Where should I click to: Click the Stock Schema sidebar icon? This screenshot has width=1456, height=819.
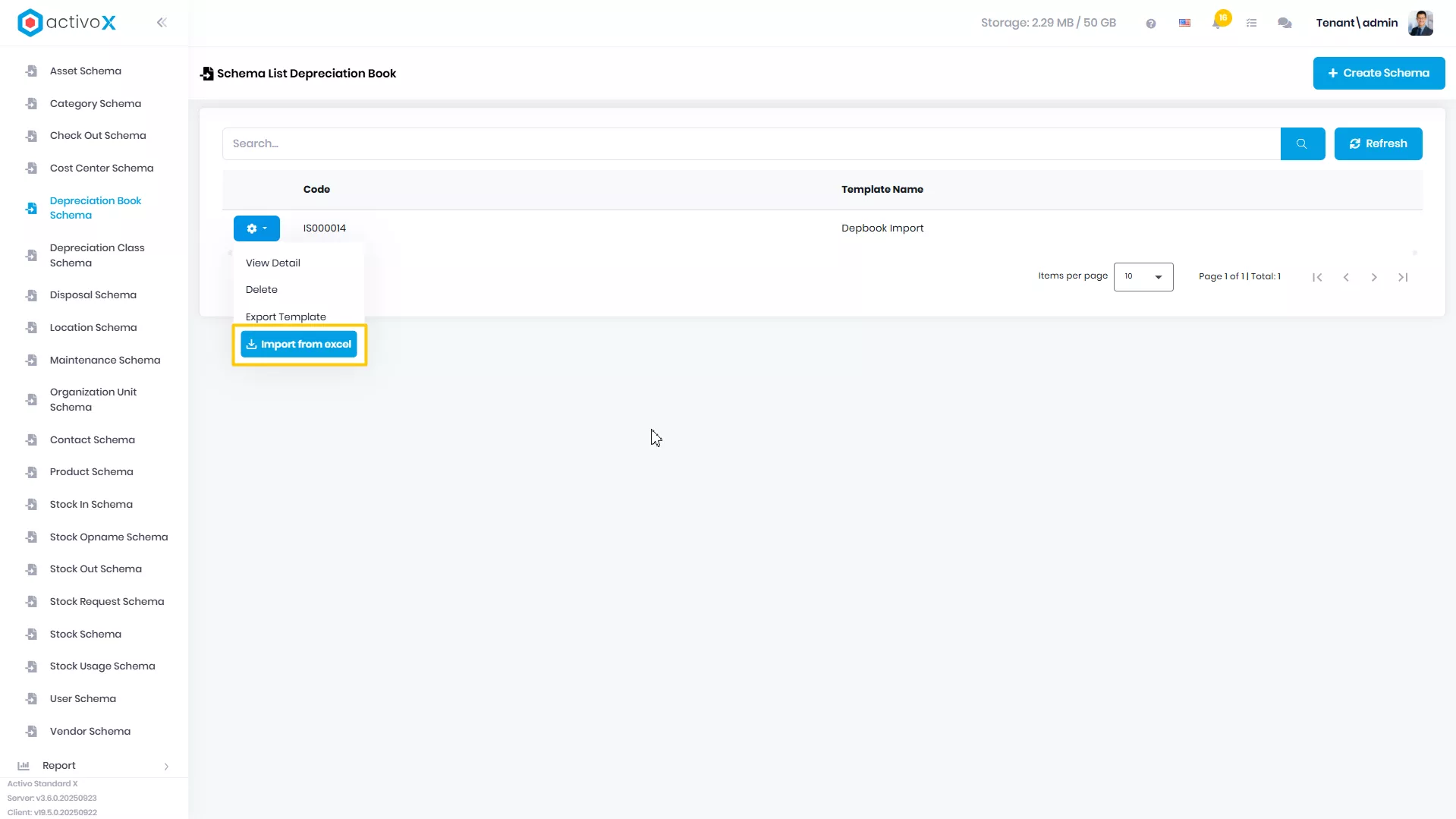click(31, 634)
